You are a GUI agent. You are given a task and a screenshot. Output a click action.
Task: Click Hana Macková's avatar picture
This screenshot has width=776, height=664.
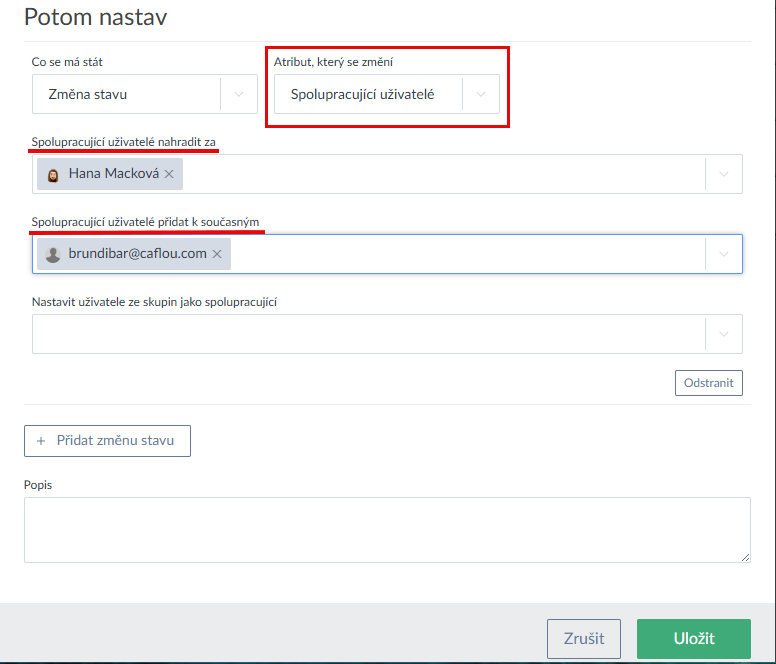point(53,174)
